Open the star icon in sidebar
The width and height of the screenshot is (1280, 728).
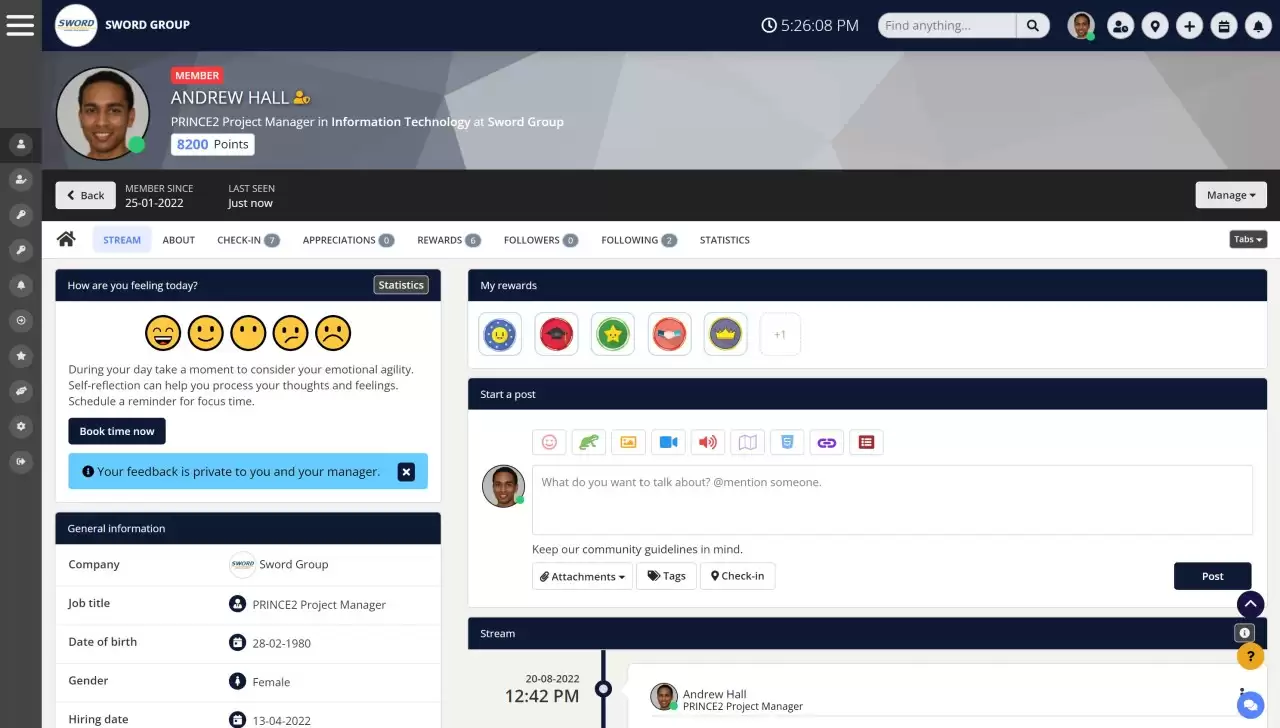pos(20,355)
